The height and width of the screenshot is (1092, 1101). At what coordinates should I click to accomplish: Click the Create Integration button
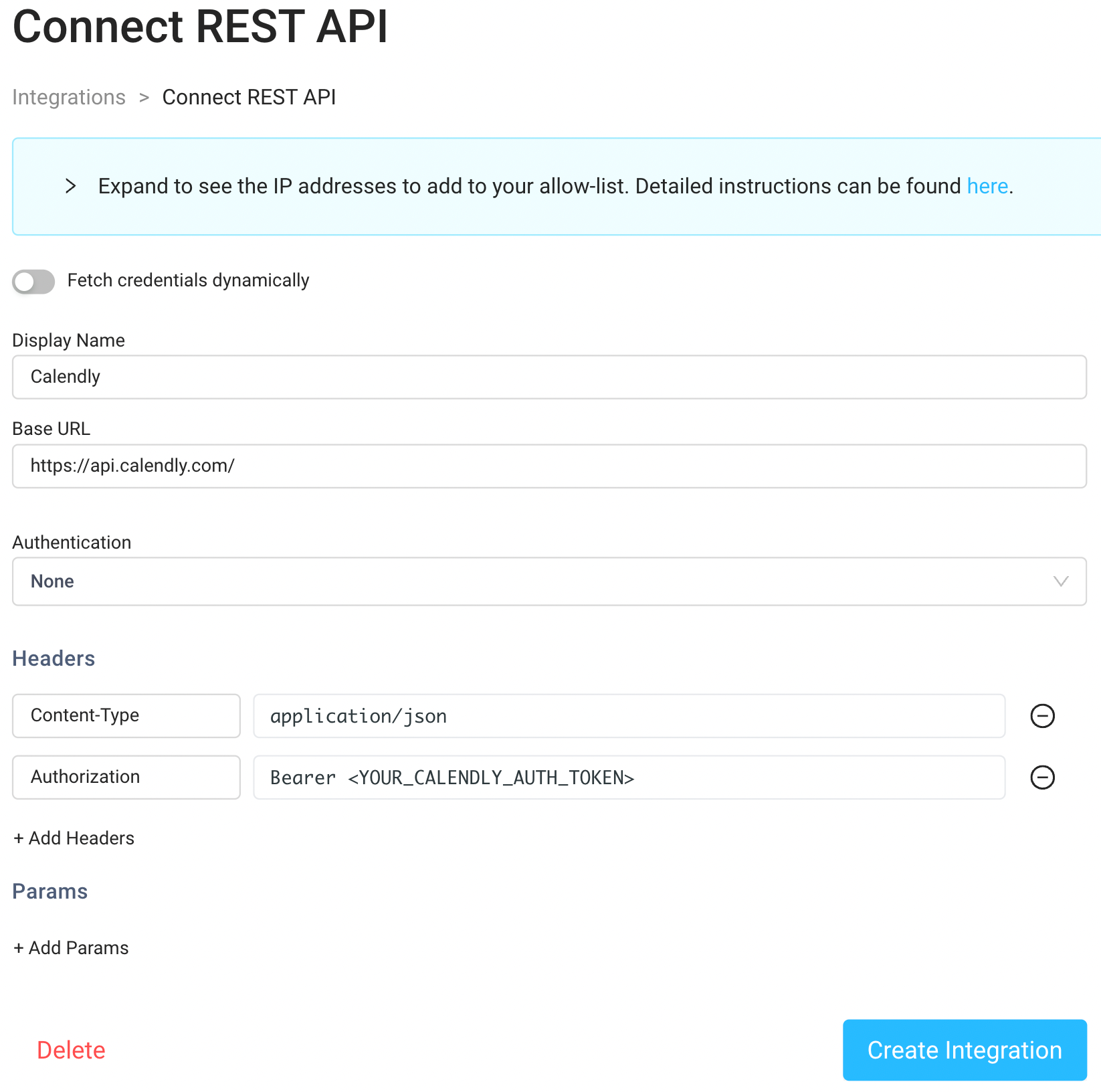click(964, 1050)
